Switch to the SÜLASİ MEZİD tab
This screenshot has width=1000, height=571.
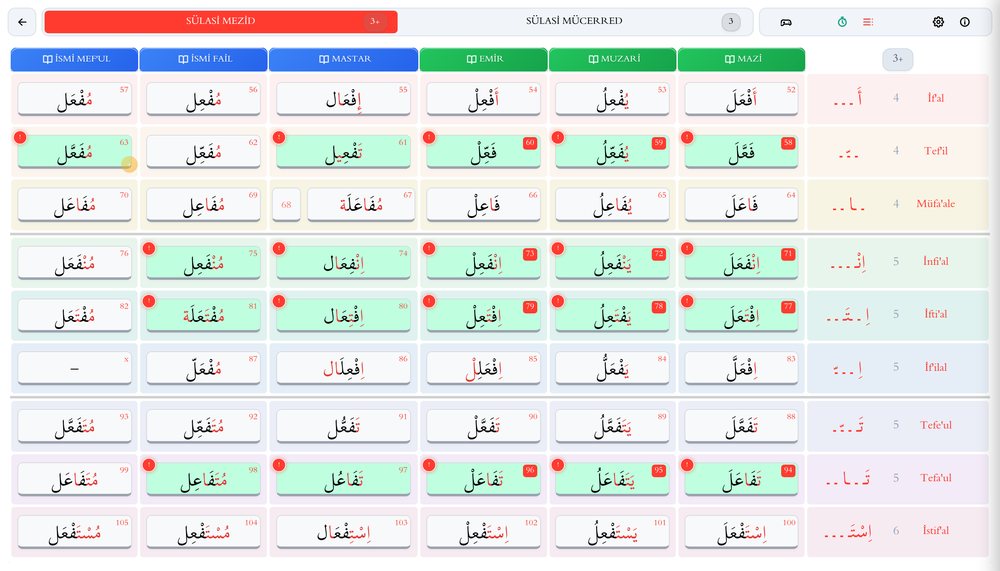pos(221,21)
